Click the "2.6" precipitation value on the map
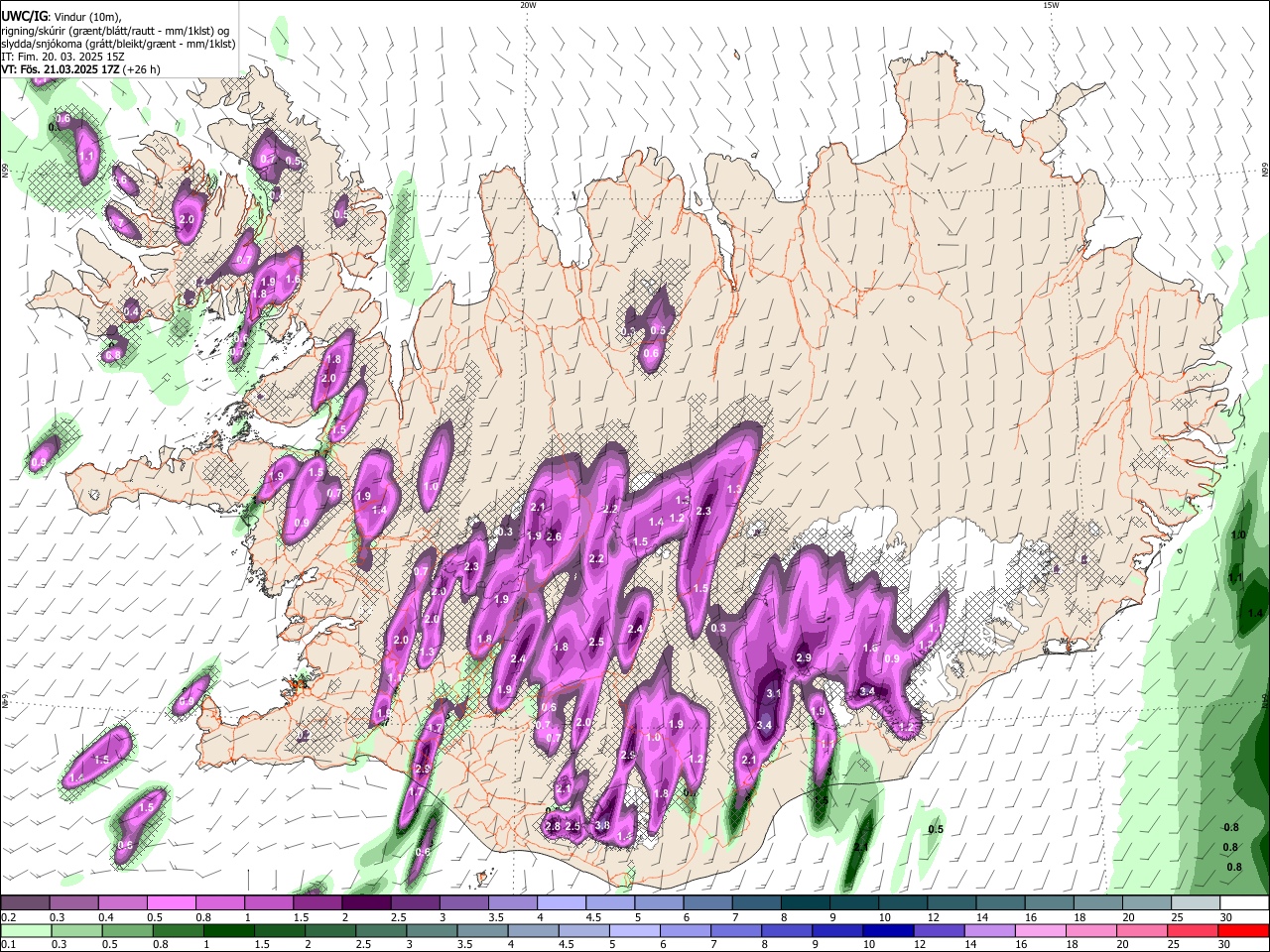 click(x=554, y=536)
